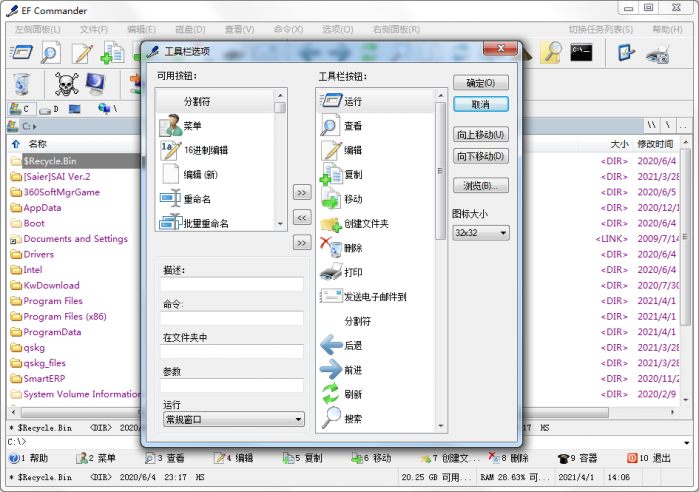Click top >> add button
699x492 pixels.
click(x=302, y=193)
